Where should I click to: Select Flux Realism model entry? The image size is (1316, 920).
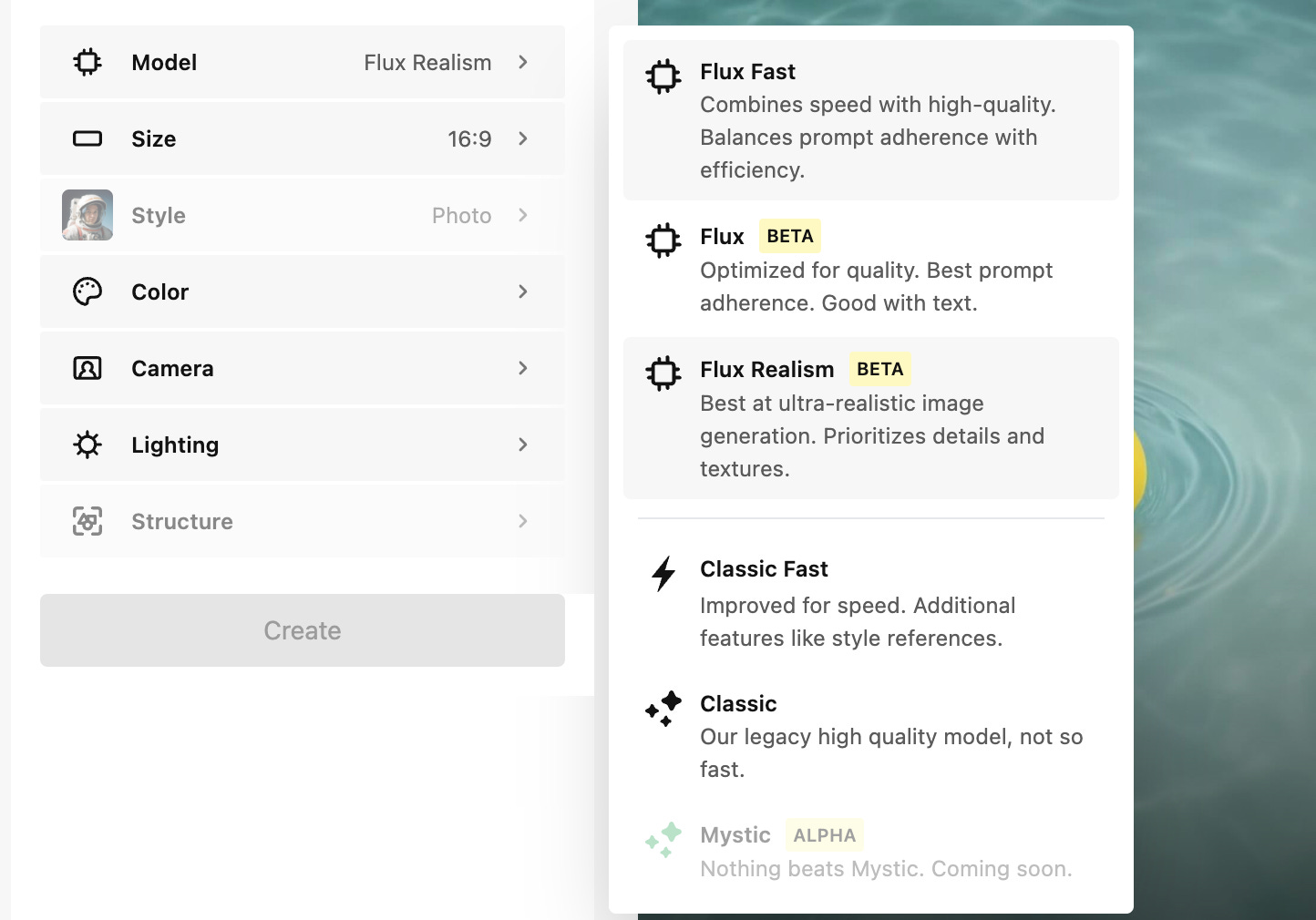[870, 417]
